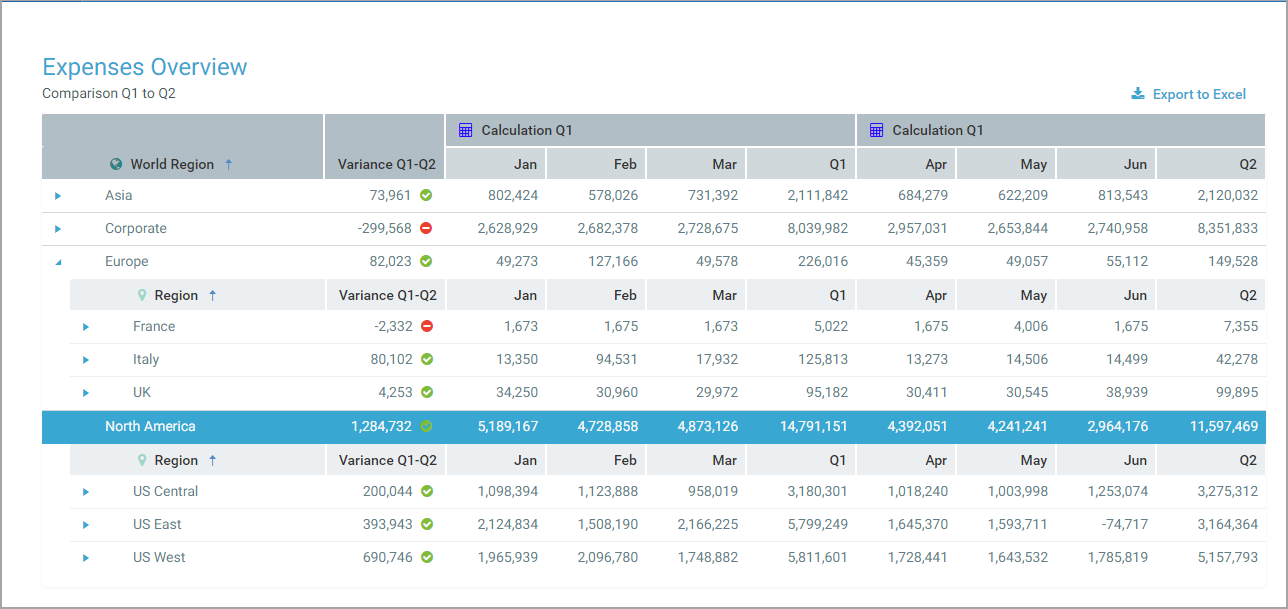1288x609 pixels.
Task: Open Export to Excel
Action: tap(1198, 93)
